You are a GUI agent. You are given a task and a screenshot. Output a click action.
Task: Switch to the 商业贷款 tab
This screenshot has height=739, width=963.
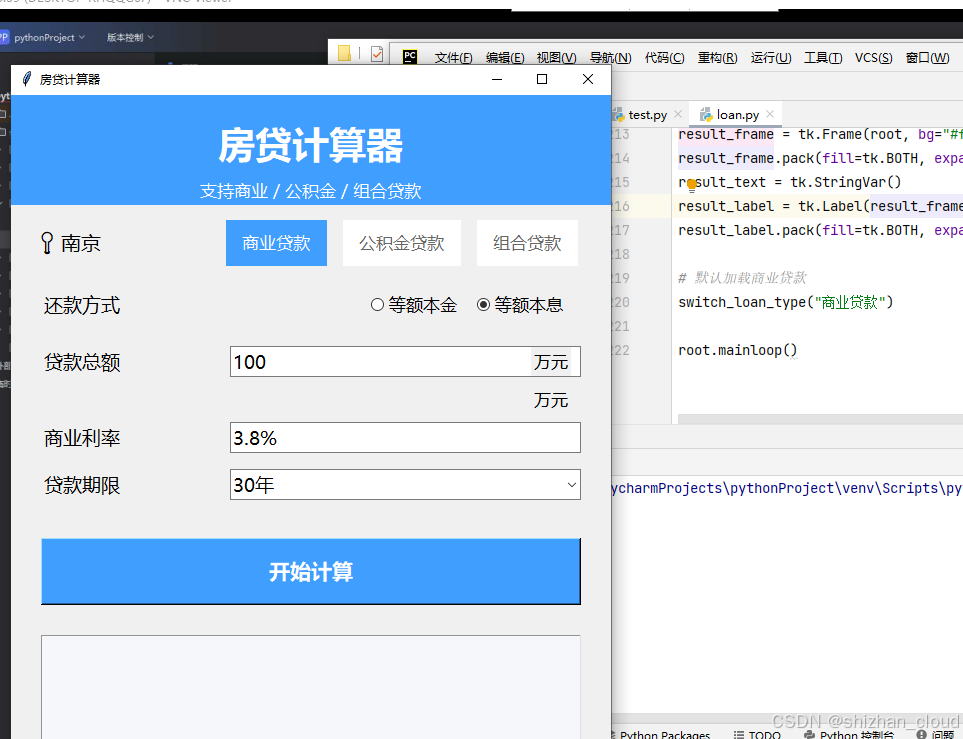click(276, 243)
